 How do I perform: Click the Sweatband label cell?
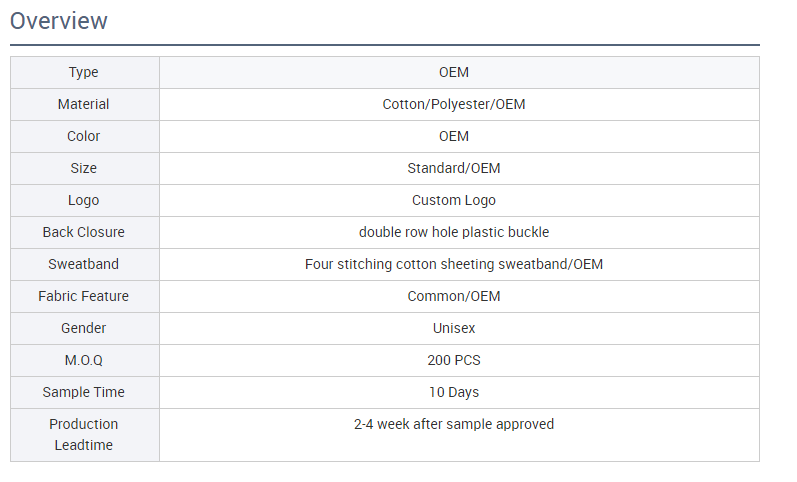click(x=84, y=264)
